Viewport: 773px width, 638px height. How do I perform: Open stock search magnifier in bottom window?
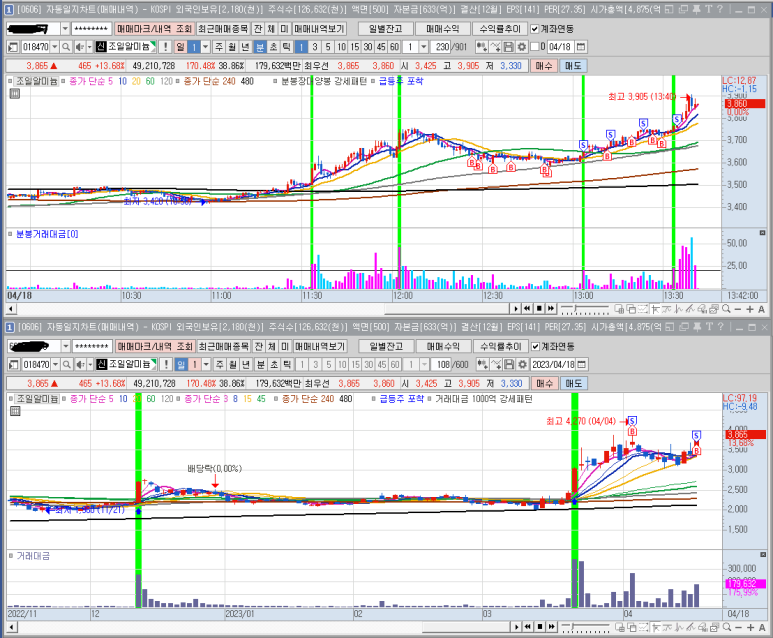click(67, 364)
